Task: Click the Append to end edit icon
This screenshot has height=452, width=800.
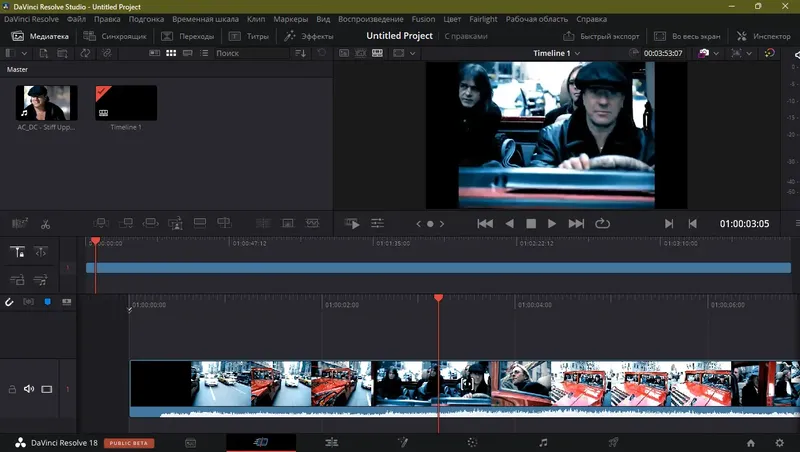Action: (126, 223)
